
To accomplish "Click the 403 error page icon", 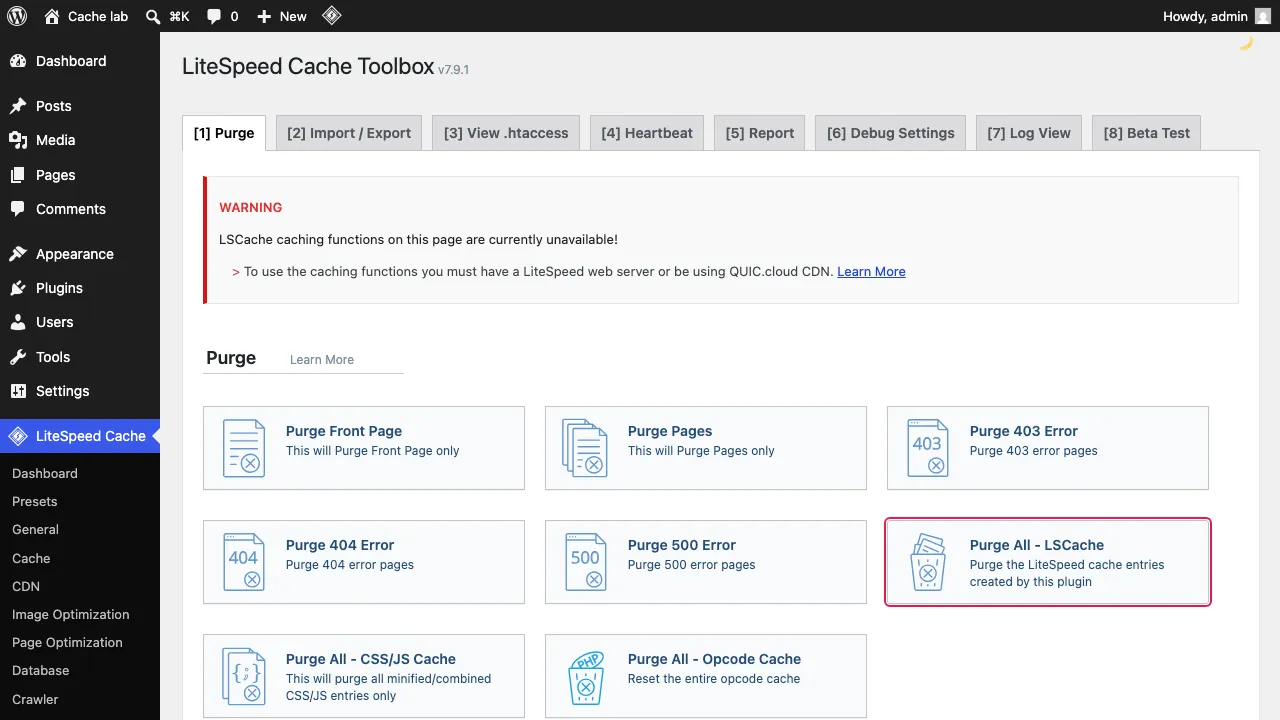I will click(x=928, y=448).
